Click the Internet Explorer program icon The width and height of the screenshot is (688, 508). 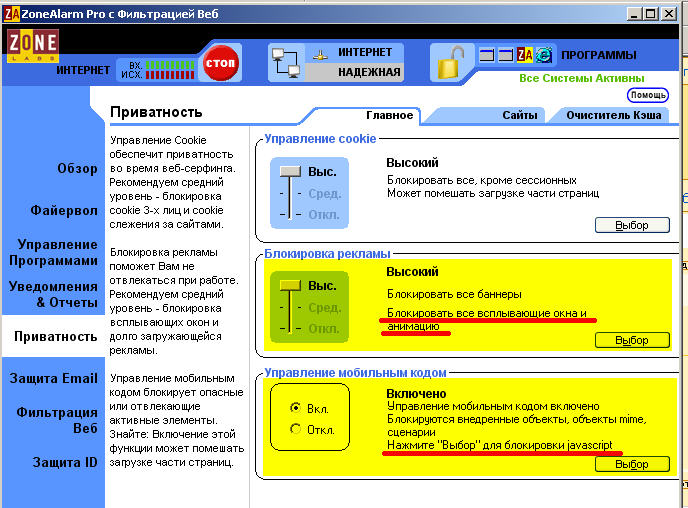point(544,55)
